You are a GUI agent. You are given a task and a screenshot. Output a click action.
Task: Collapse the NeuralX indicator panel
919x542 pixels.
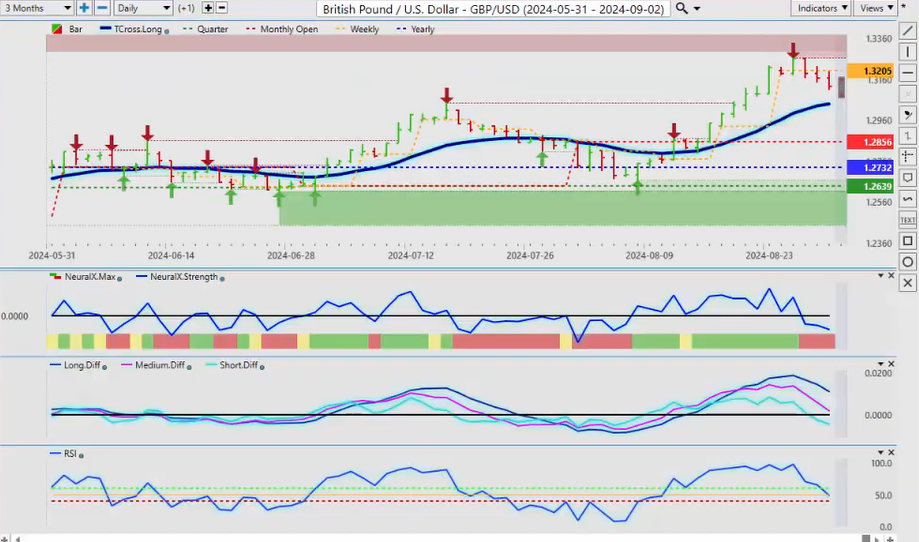tap(880, 276)
